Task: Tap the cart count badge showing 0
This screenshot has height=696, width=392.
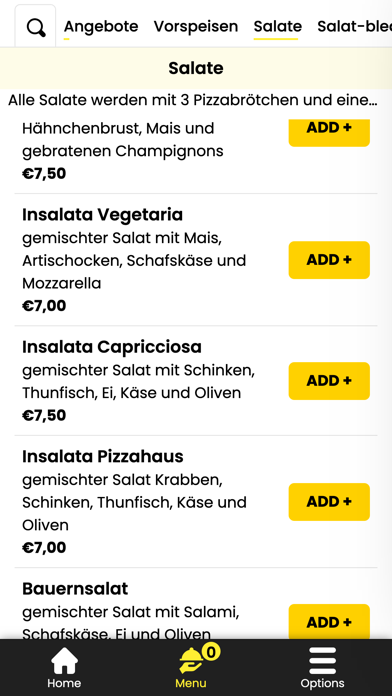Action: click(211, 652)
